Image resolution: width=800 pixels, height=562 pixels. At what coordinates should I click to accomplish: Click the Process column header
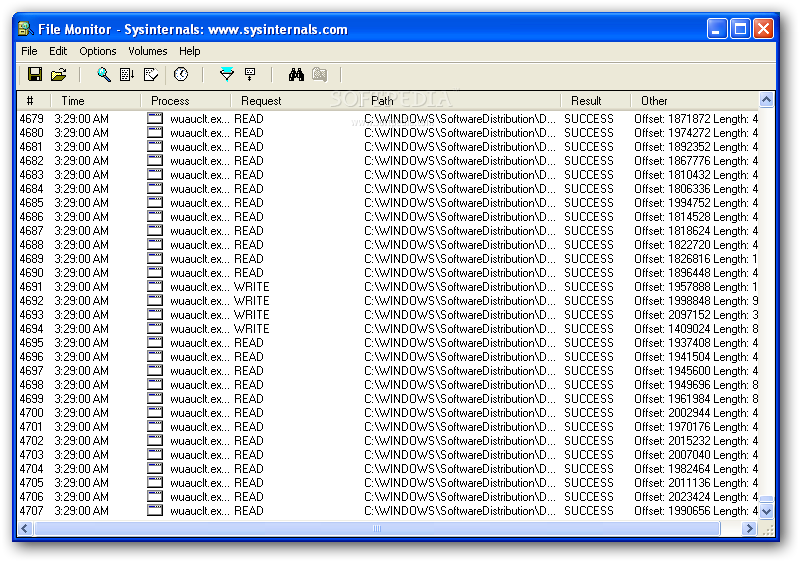185,100
